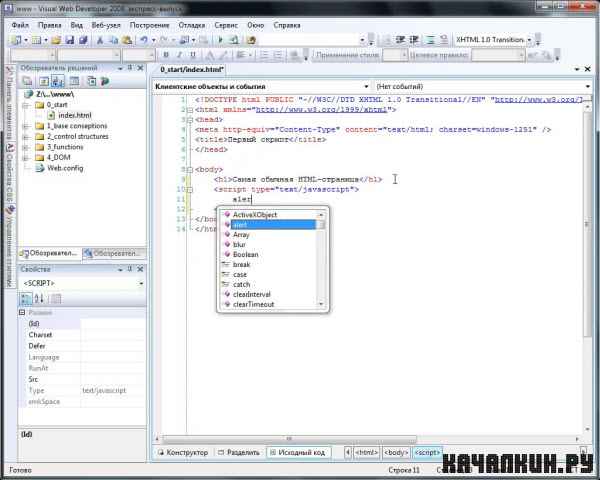The image size is (600, 480).
Task: Toggle Italic formatting
Action: click(179, 55)
